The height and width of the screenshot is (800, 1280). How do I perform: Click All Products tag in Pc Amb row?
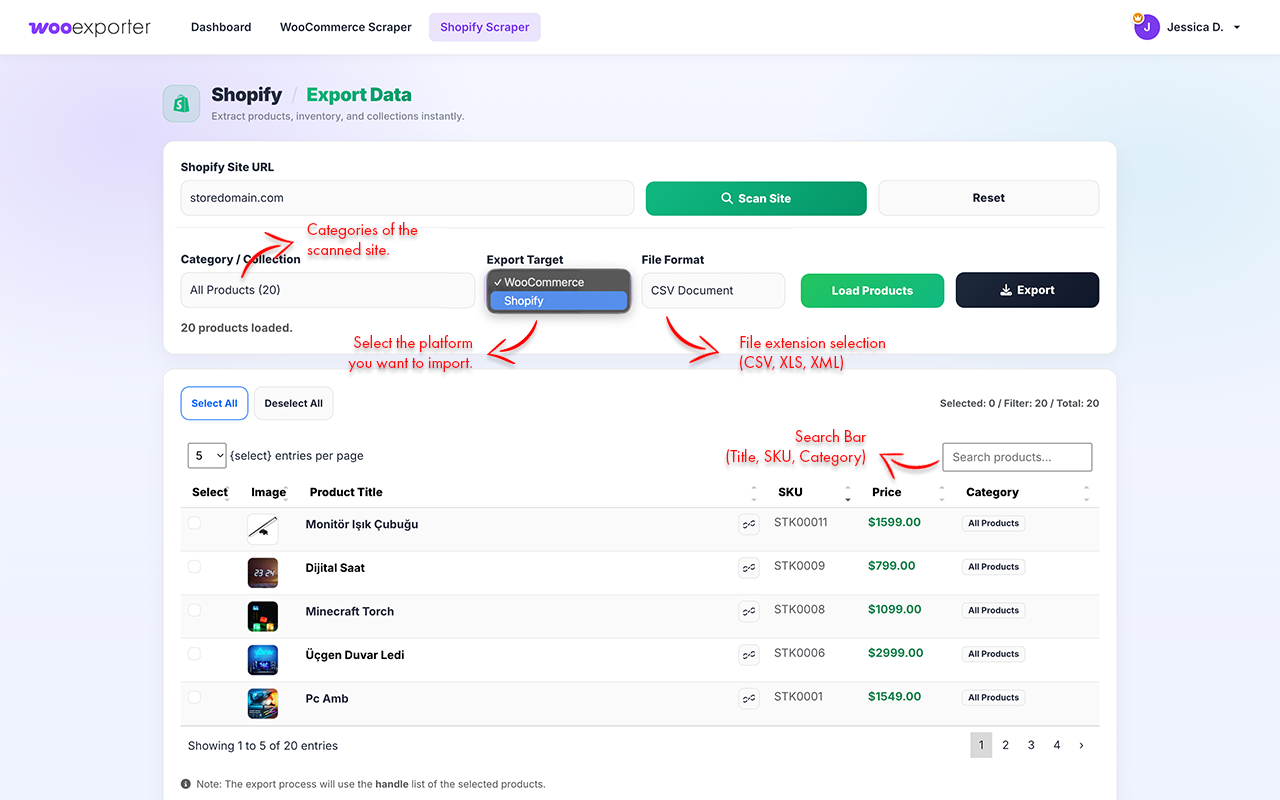coord(993,698)
